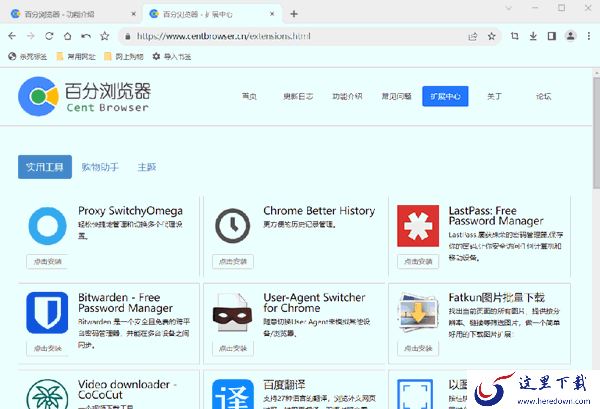The width and height of the screenshot is (600, 409).
Task: Click the star icon next to undo arrow
Action: [104, 36]
